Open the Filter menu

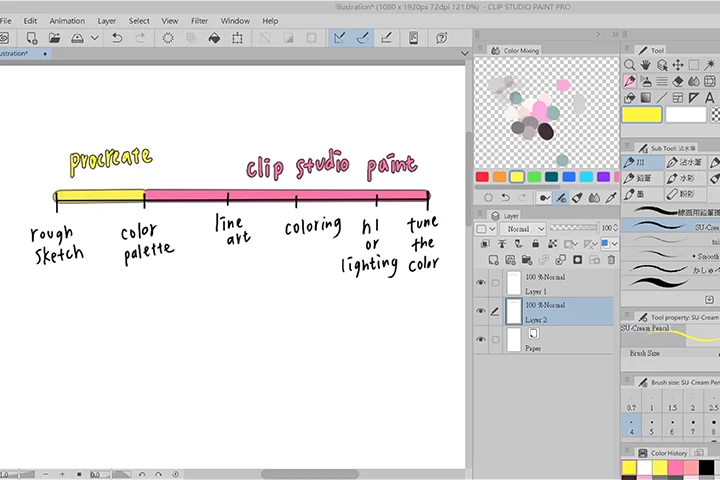click(x=199, y=21)
